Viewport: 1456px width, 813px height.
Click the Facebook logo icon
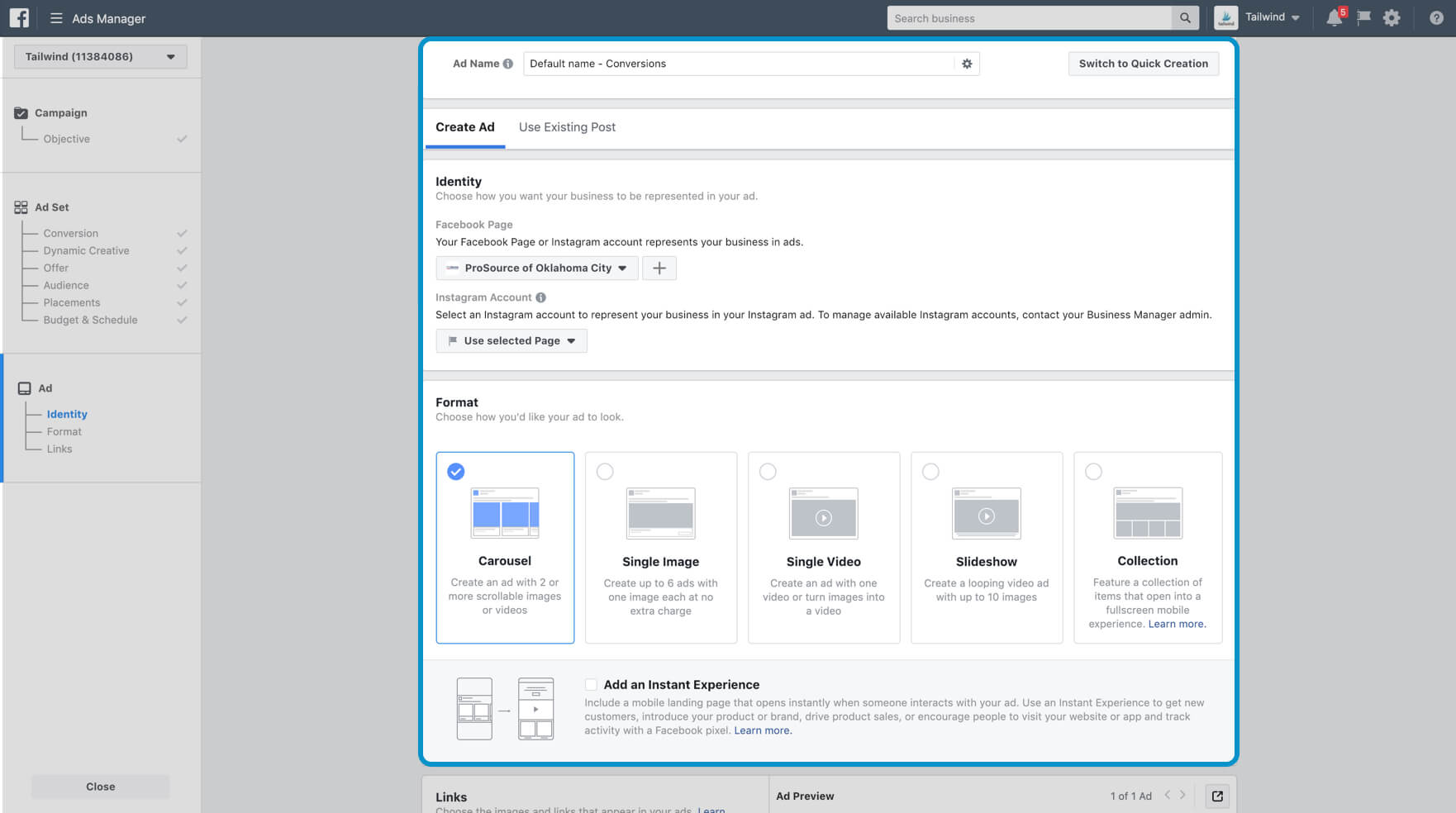coord(19,18)
